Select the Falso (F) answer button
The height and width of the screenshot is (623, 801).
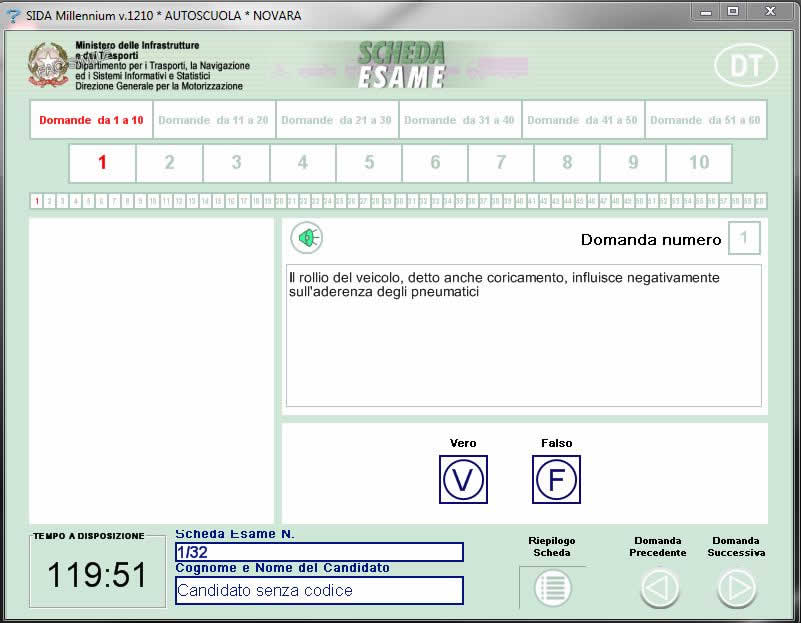[x=556, y=480]
